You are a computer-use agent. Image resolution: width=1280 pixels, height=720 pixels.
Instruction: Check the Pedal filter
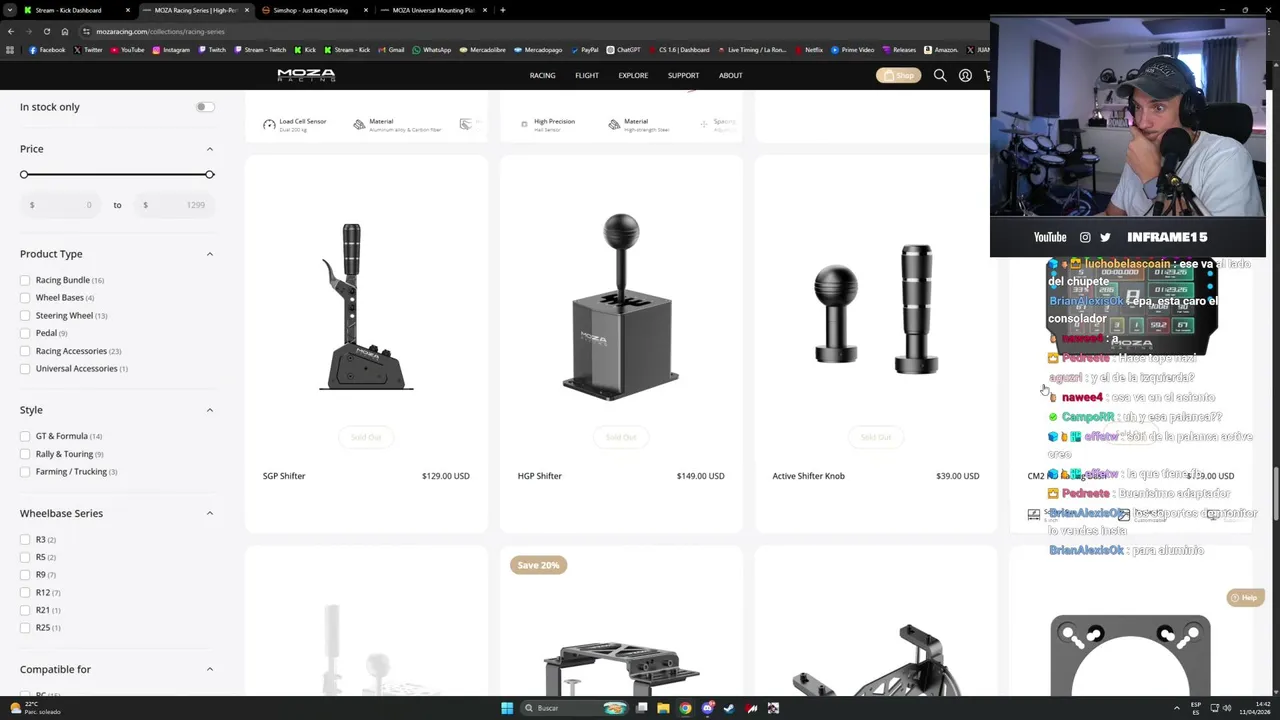click(x=25, y=333)
